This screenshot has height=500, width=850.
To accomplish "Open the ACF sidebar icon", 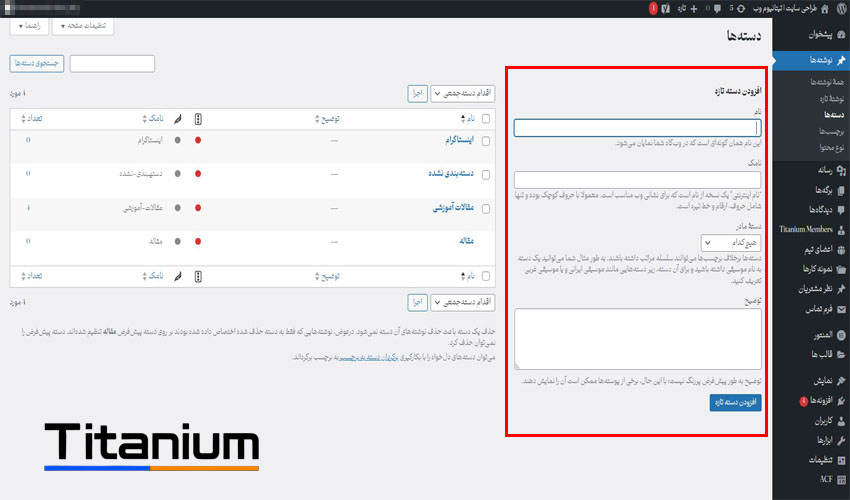I will (x=841, y=479).
